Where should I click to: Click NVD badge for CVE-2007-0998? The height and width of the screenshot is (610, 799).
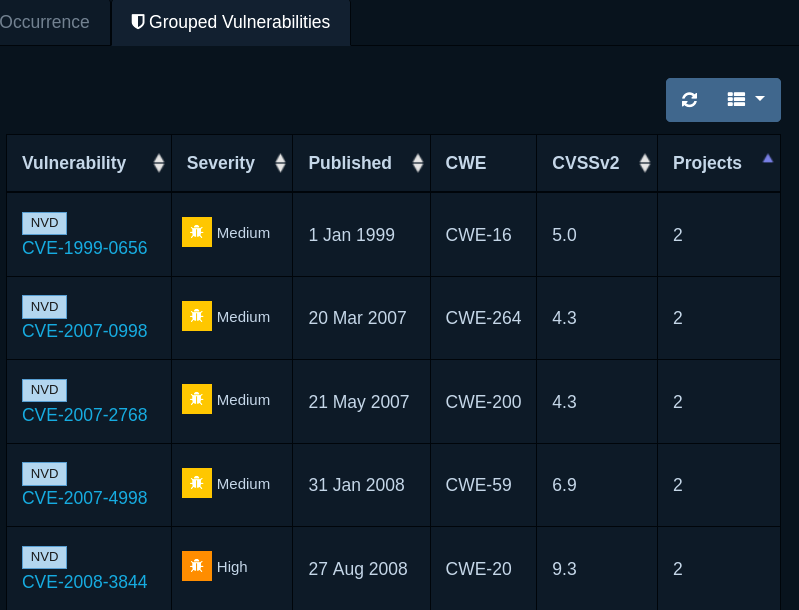pyautogui.click(x=44, y=307)
